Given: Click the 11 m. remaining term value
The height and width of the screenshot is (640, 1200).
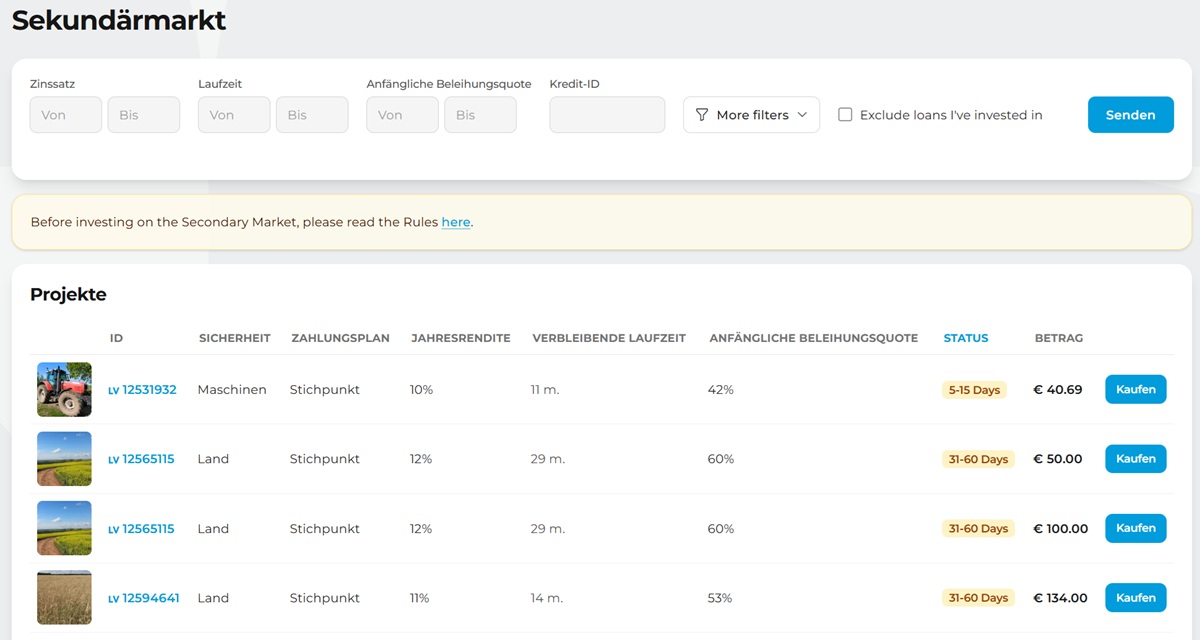Looking at the screenshot, I should click(545, 390).
